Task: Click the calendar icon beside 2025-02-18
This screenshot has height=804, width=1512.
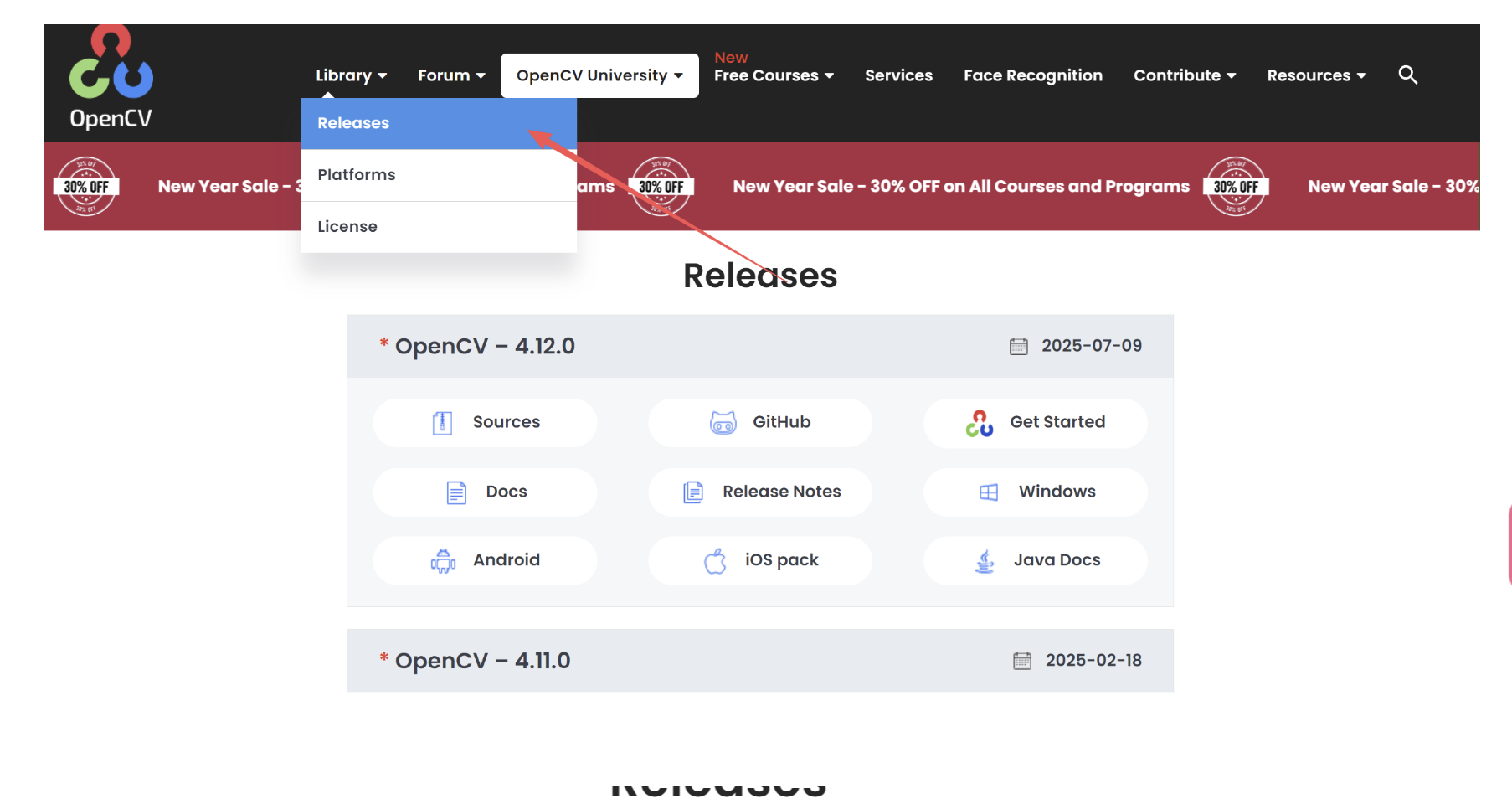Action: point(1022,661)
